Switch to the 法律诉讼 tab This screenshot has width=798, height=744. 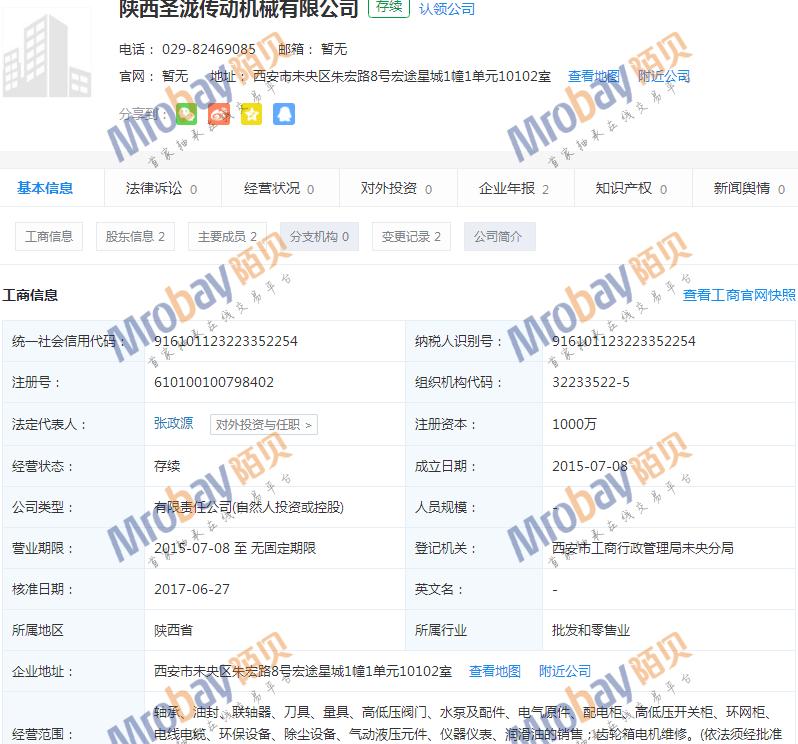pos(160,188)
